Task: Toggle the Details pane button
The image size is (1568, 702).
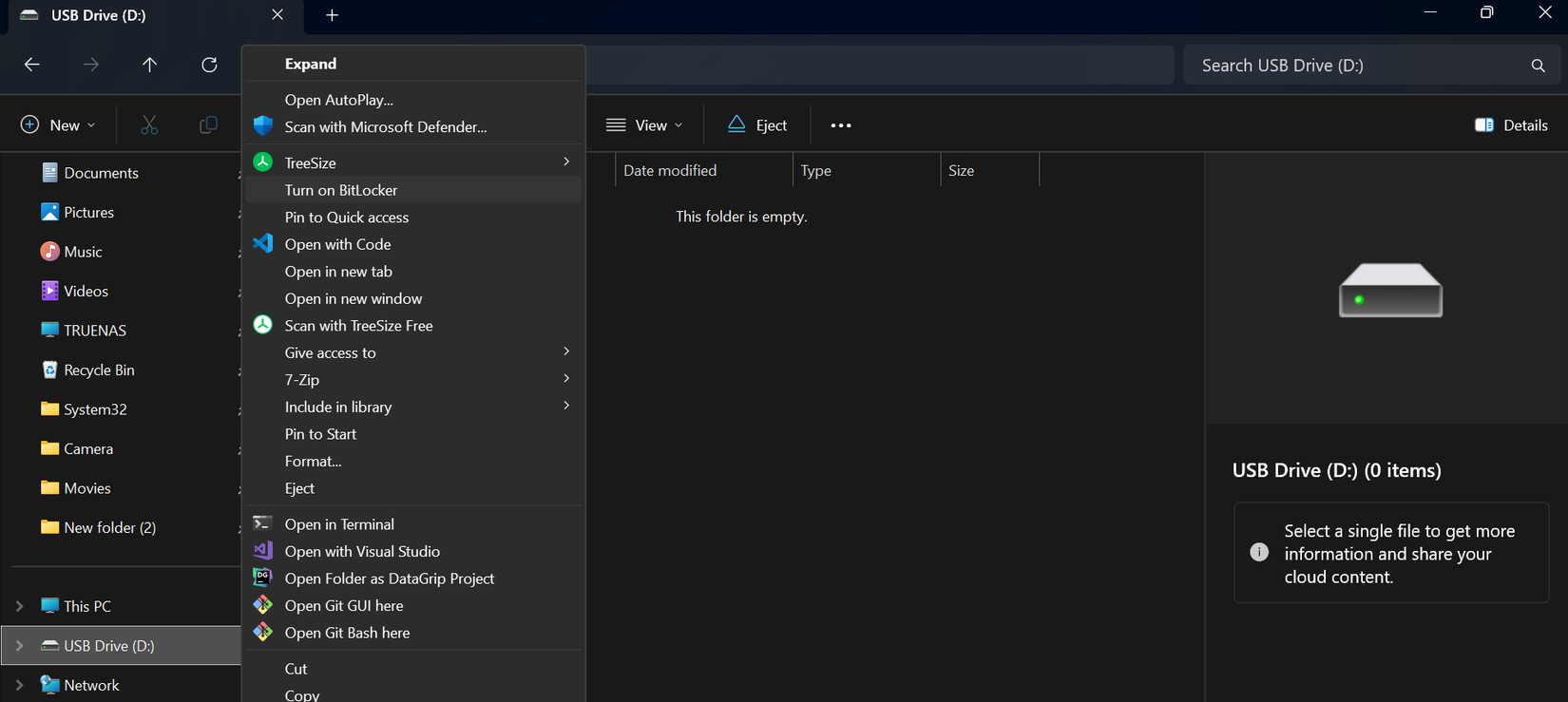Action: (1511, 125)
